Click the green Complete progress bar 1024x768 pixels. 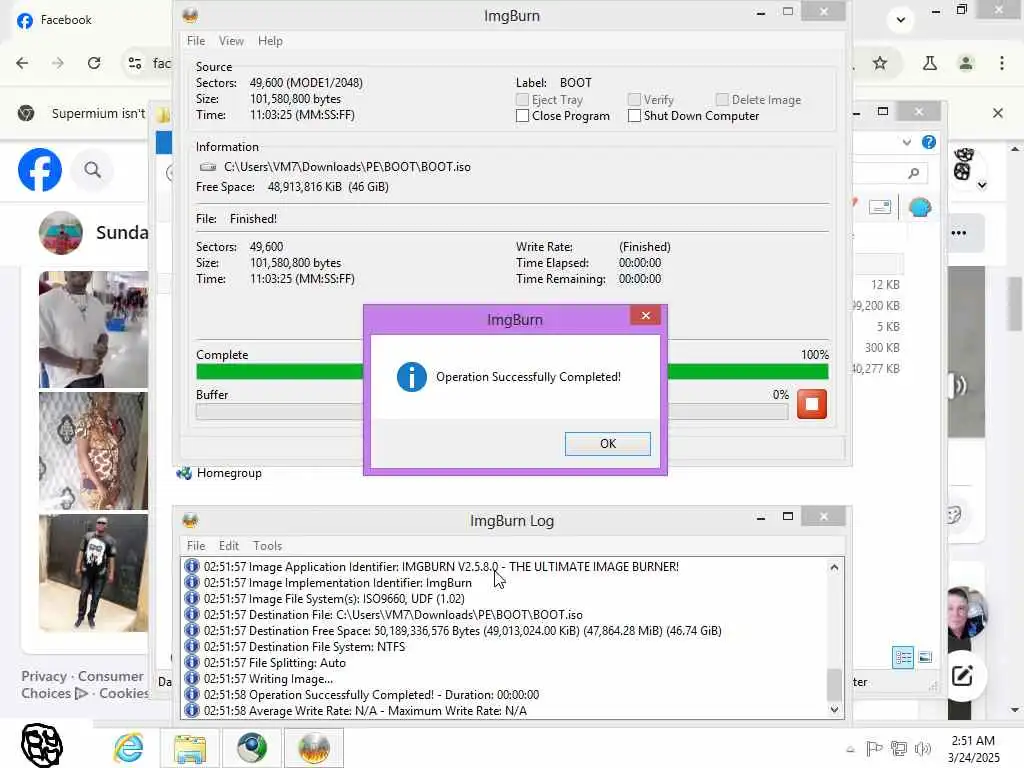pyautogui.click(x=512, y=372)
